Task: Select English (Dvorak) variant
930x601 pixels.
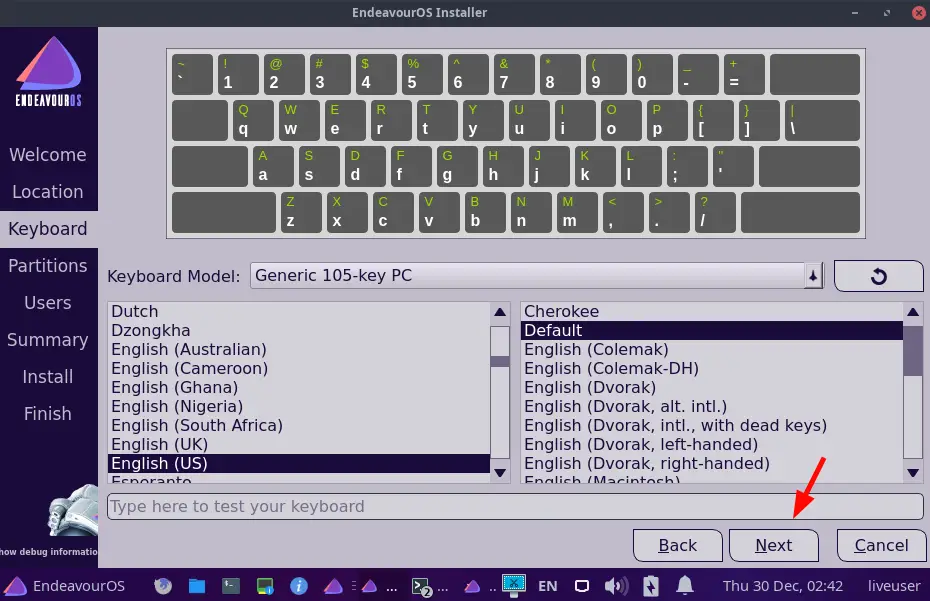Action: click(x=712, y=387)
